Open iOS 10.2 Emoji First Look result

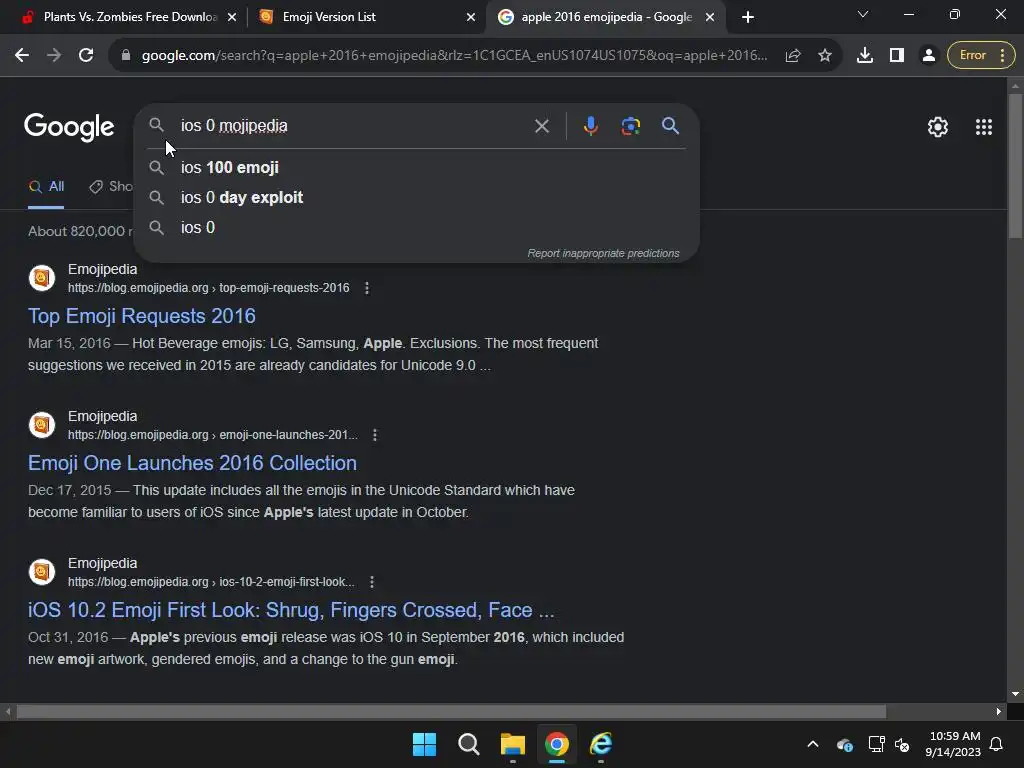point(291,610)
